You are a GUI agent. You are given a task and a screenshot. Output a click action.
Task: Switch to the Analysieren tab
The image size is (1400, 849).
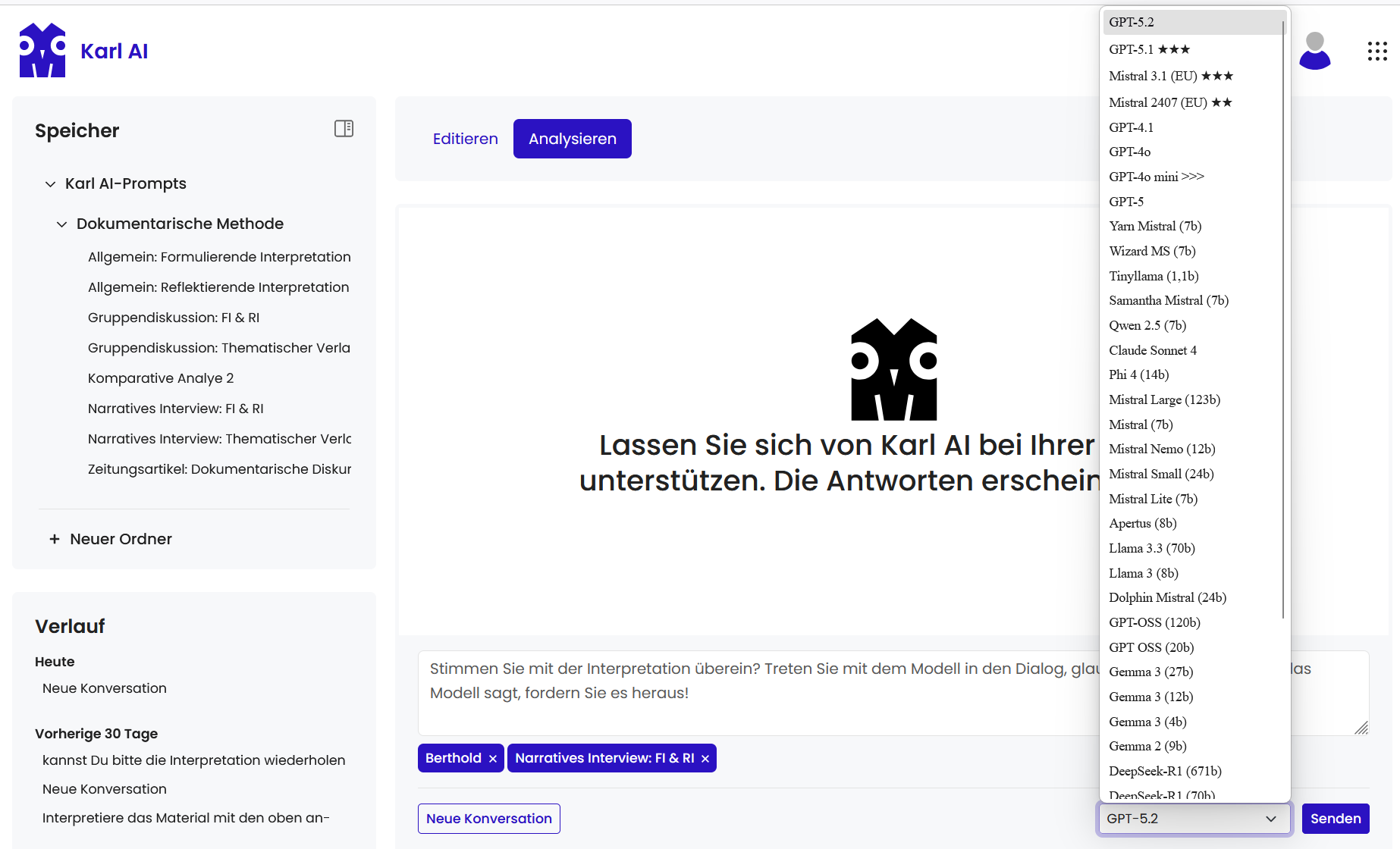click(x=573, y=139)
